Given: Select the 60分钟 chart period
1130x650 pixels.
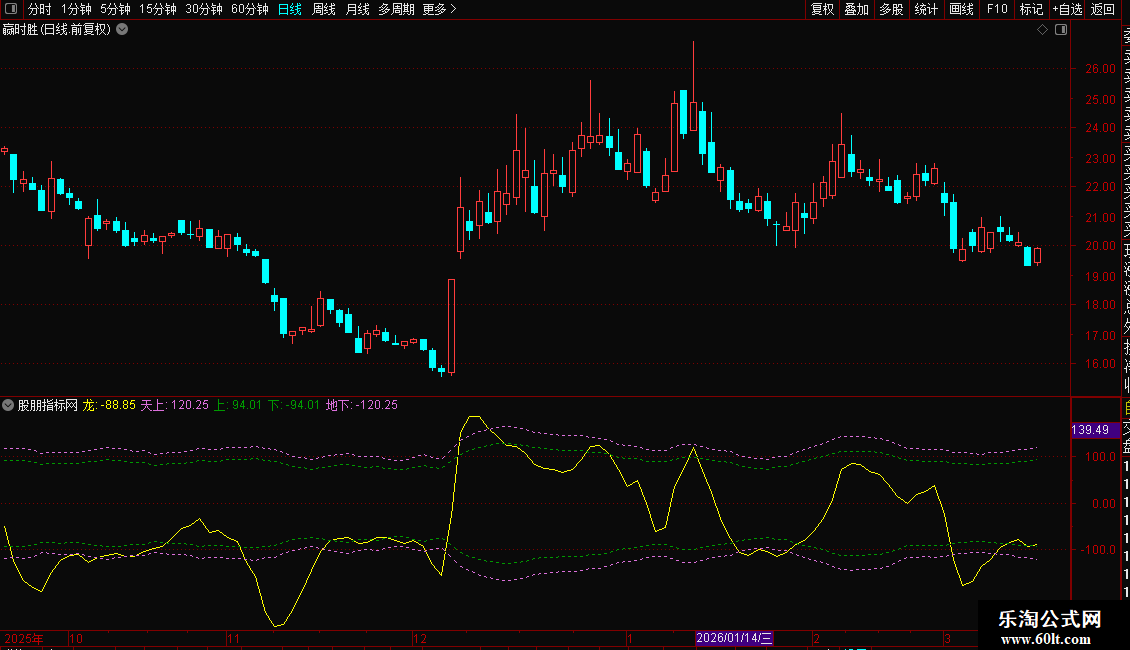Looking at the screenshot, I should tap(250, 9).
